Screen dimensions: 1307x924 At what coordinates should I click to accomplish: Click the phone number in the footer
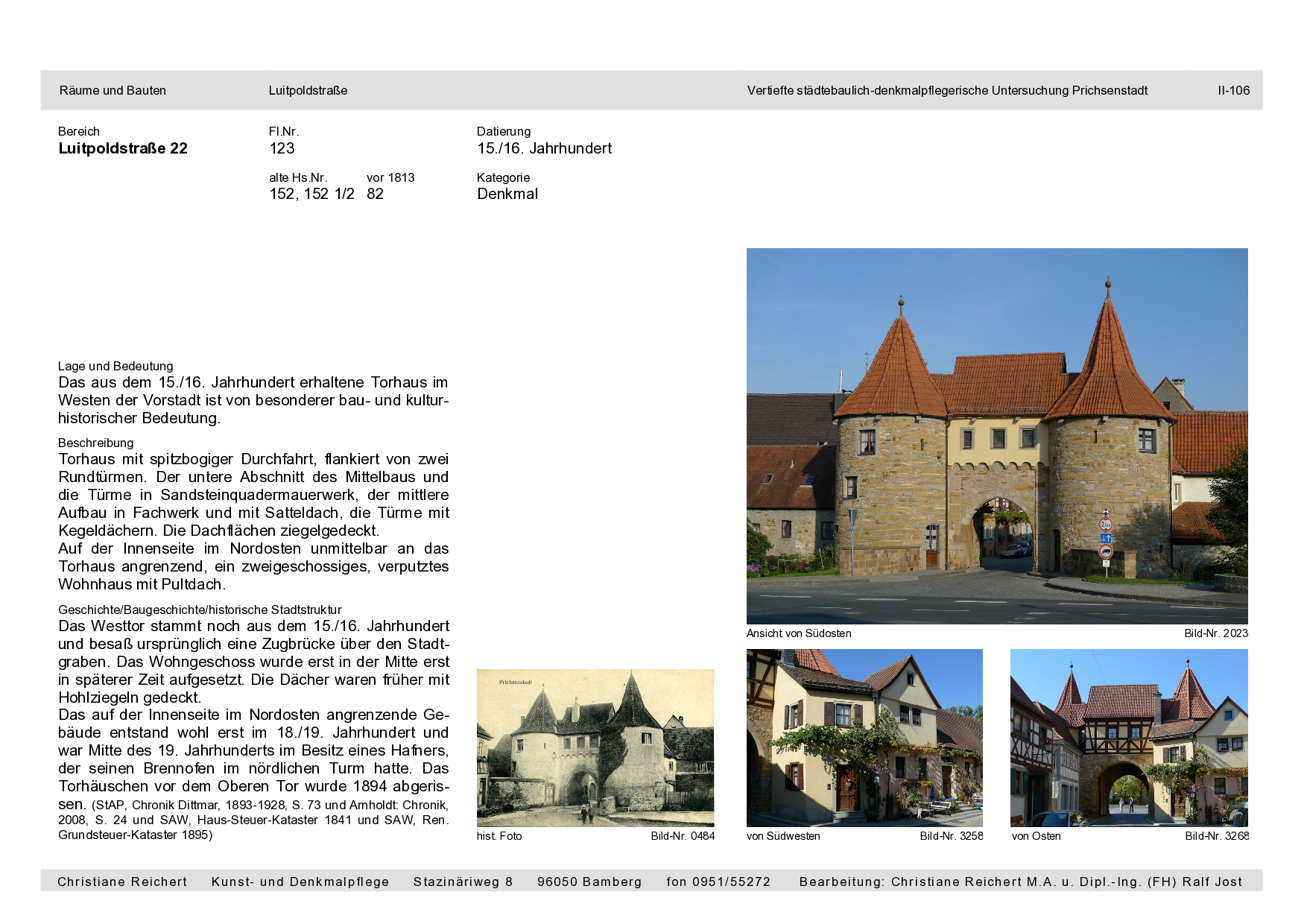click(x=718, y=882)
